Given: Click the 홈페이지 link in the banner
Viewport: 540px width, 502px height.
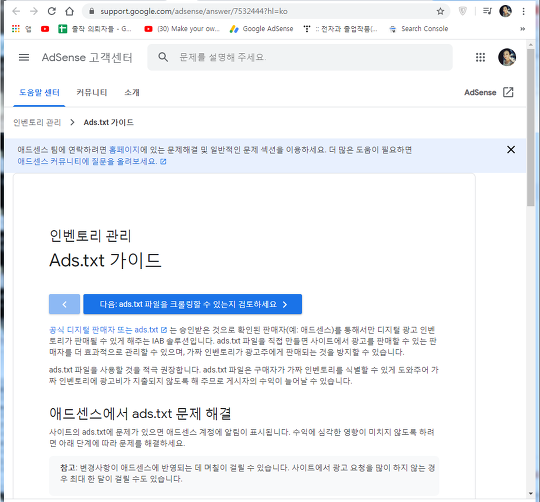Looking at the screenshot, I should tap(124, 150).
